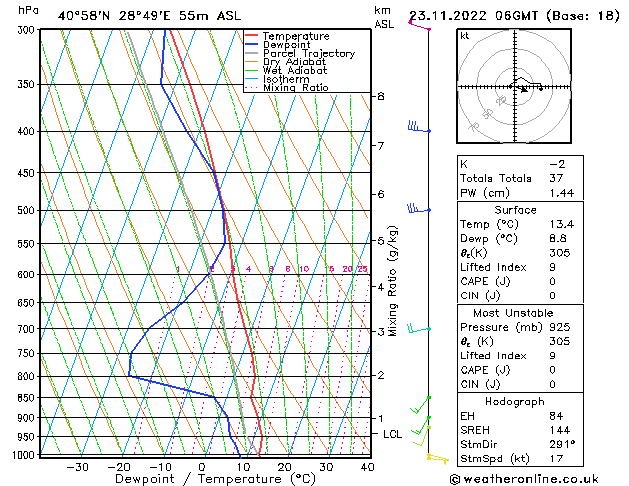Click the surface Temp value 13.4
The width and height of the screenshot is (629, 486).
point(562,224)
